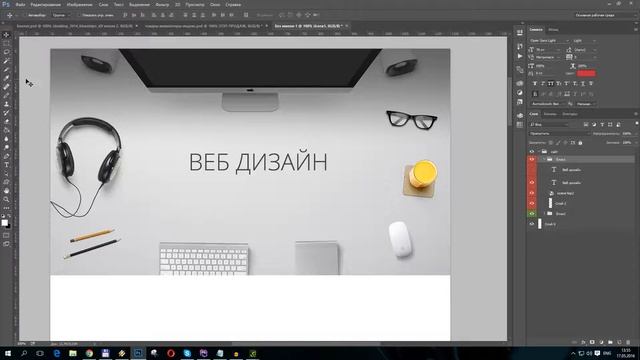Hide the Слой 2 layer
This screenshot has width=640, height=360.
531,203
